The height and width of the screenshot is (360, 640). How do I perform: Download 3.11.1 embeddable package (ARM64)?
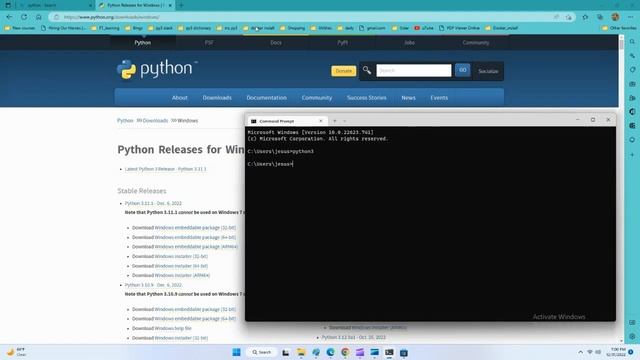(x=196, y=247)
